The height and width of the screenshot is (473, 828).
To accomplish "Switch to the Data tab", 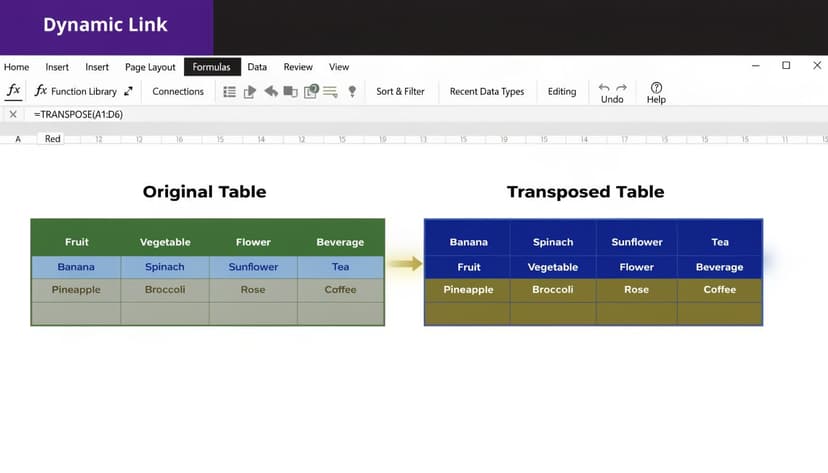I will tap(257, 67).
